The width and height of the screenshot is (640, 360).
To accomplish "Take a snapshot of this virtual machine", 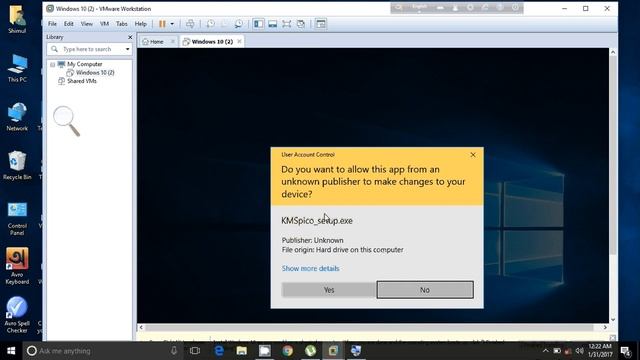I will tap(210, 24).
